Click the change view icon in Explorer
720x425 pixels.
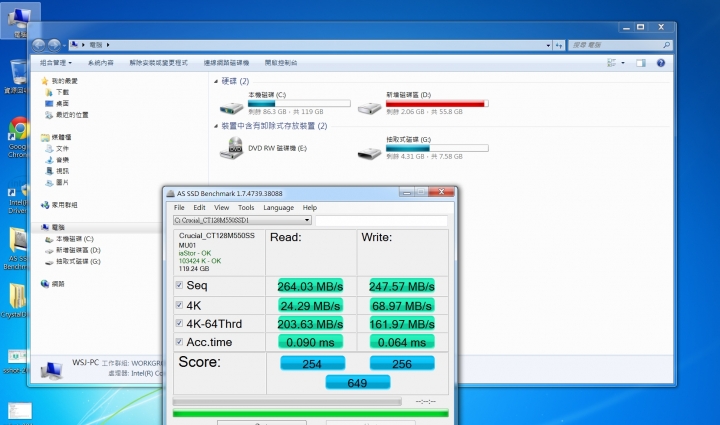(x=612, y=63)
